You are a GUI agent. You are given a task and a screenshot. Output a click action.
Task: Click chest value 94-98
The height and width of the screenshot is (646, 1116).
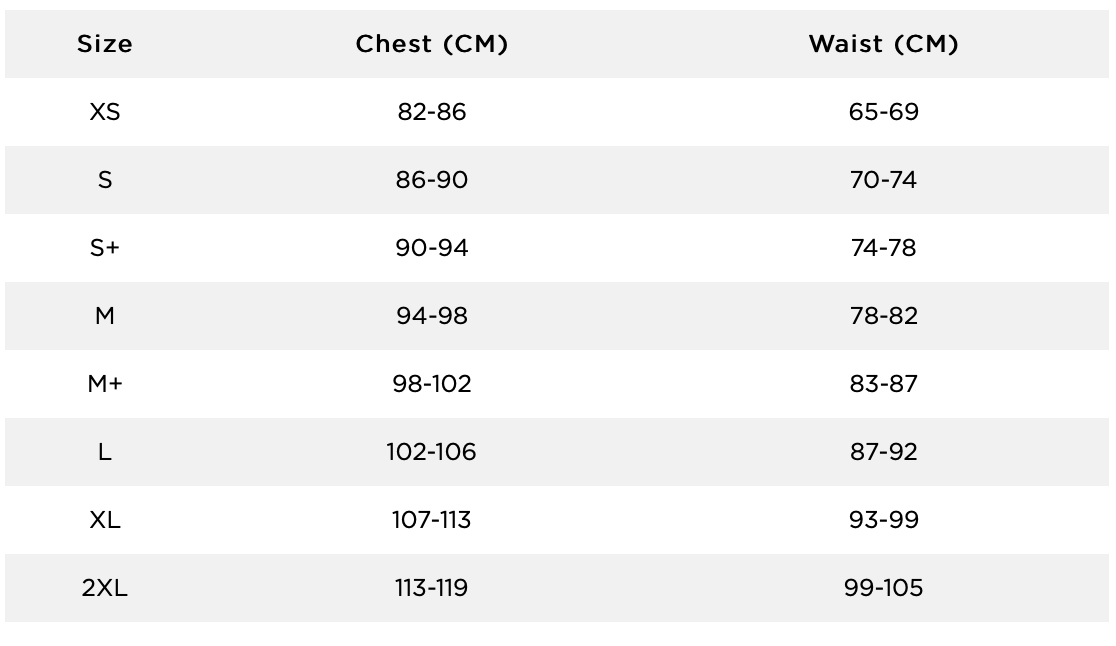(432, 316)
